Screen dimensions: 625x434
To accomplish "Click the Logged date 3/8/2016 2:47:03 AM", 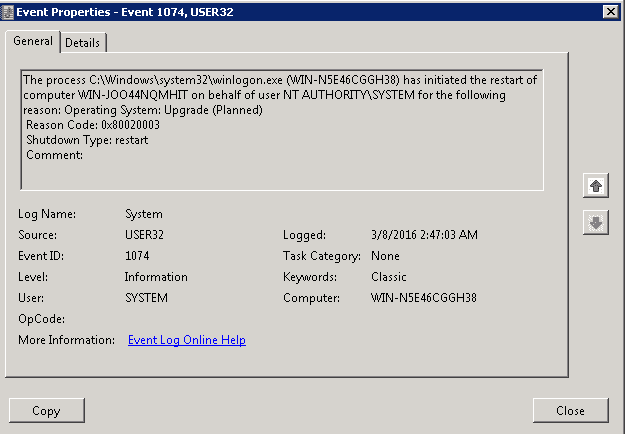I will [424, 235].
